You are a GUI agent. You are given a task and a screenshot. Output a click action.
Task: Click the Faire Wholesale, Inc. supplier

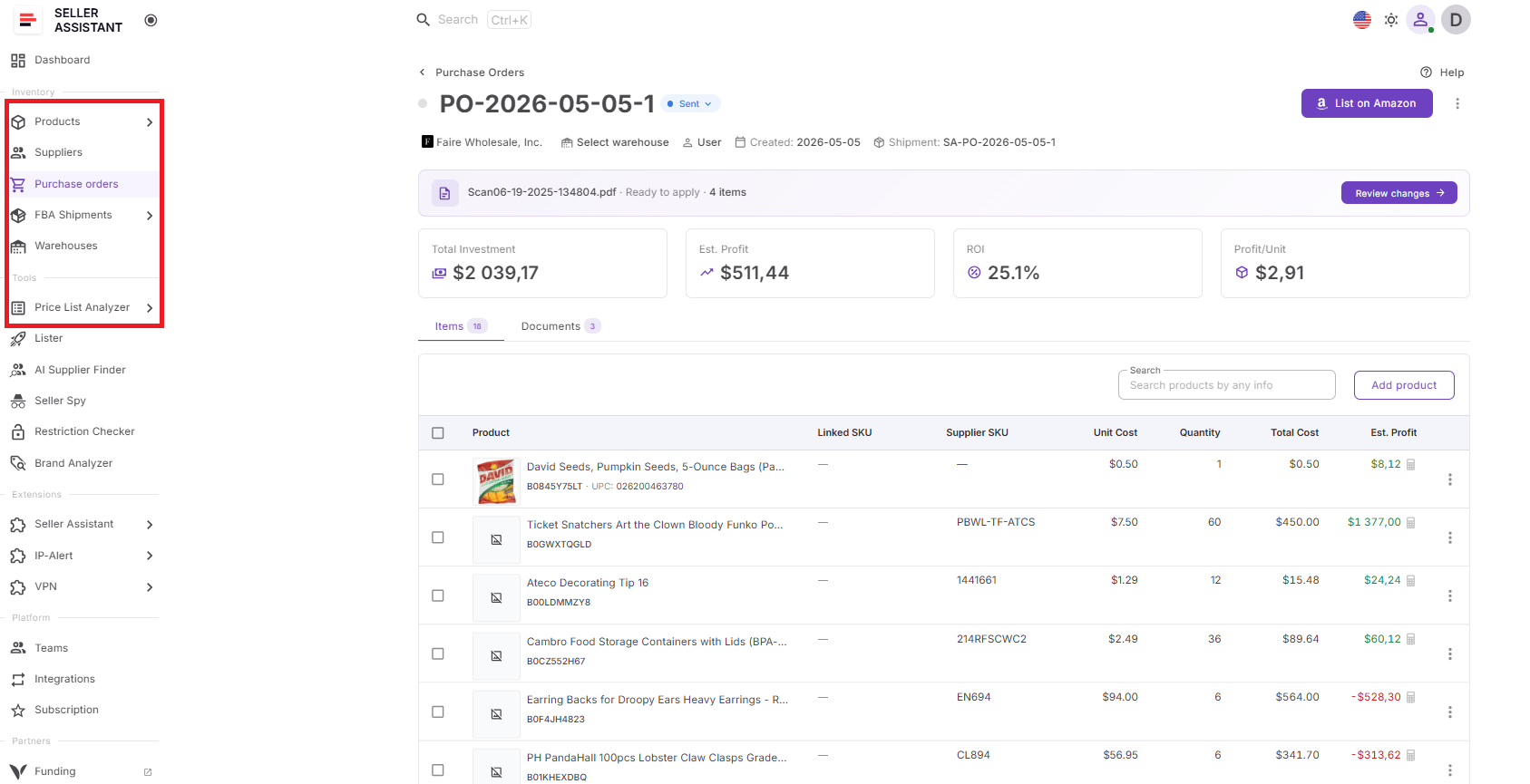click(482, 142)
